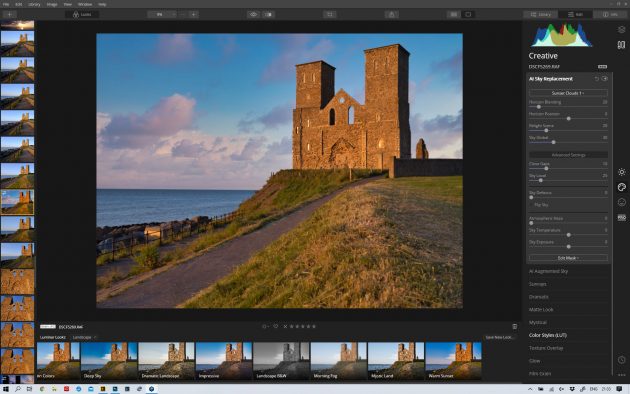This screenshot has width=630, height=394.
Task: Open the Layers panel icon
Action: (622, 30)
